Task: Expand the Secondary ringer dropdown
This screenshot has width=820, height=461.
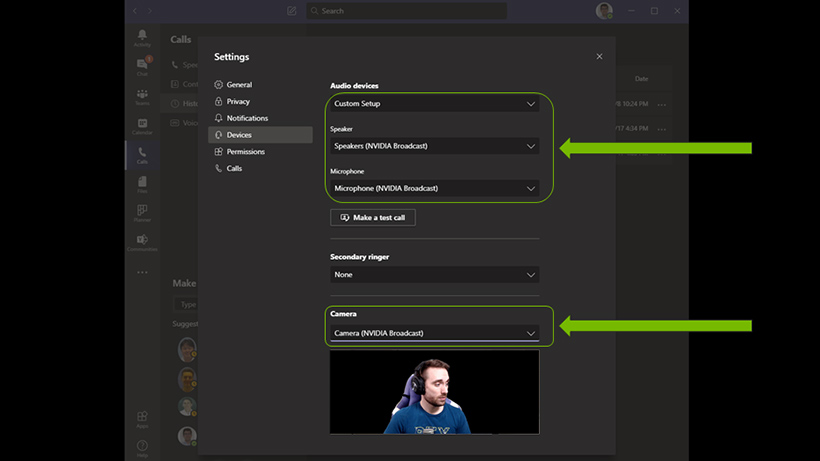Action: coord(434,274)
